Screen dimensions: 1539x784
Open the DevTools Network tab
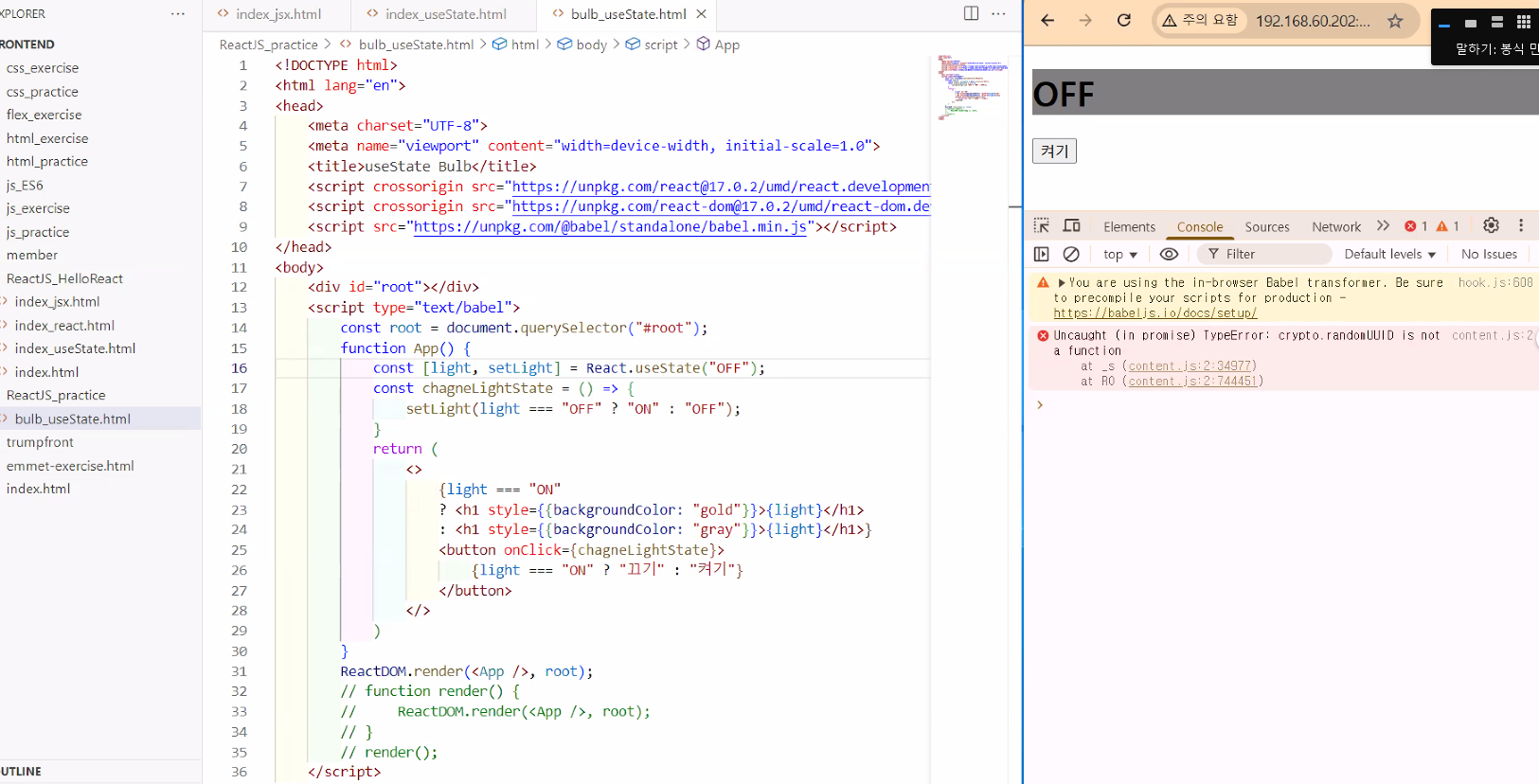click(1336, 227)
